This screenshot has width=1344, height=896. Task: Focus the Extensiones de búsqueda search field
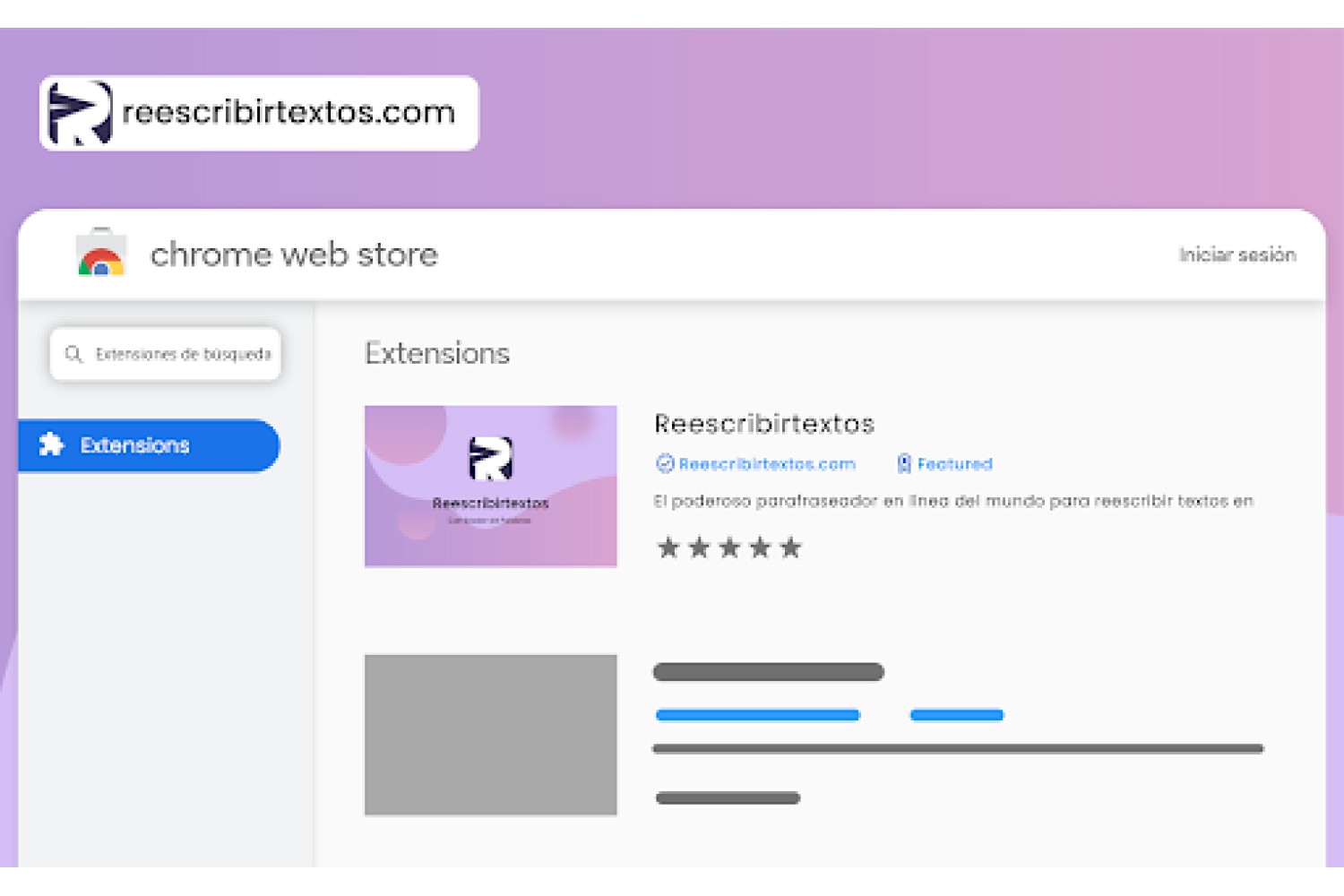point(166,354)
